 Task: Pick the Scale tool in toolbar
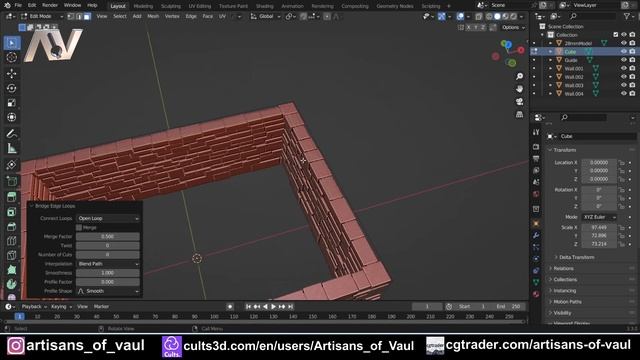tap(12, 103)
